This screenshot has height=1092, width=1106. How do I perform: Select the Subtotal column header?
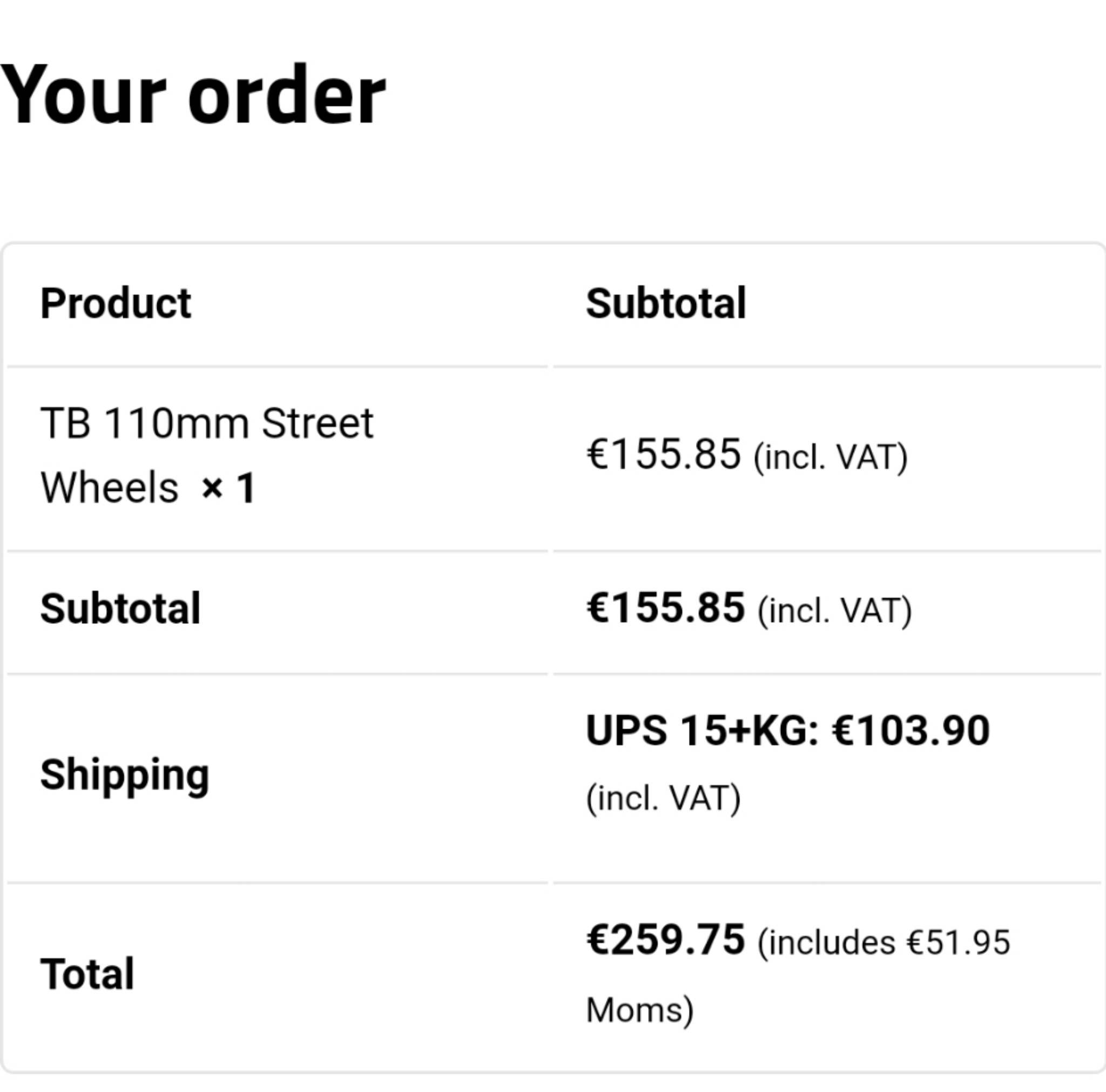click(x=666, y=303)
